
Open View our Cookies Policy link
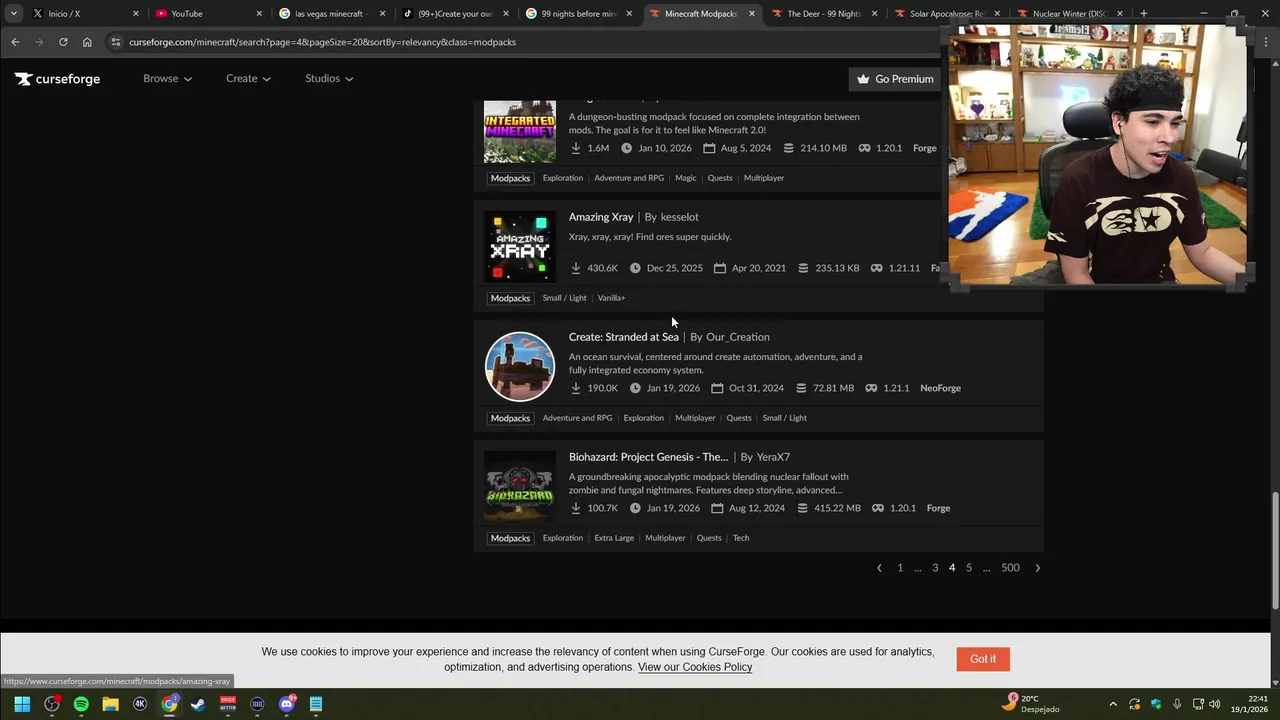point(695,667)
